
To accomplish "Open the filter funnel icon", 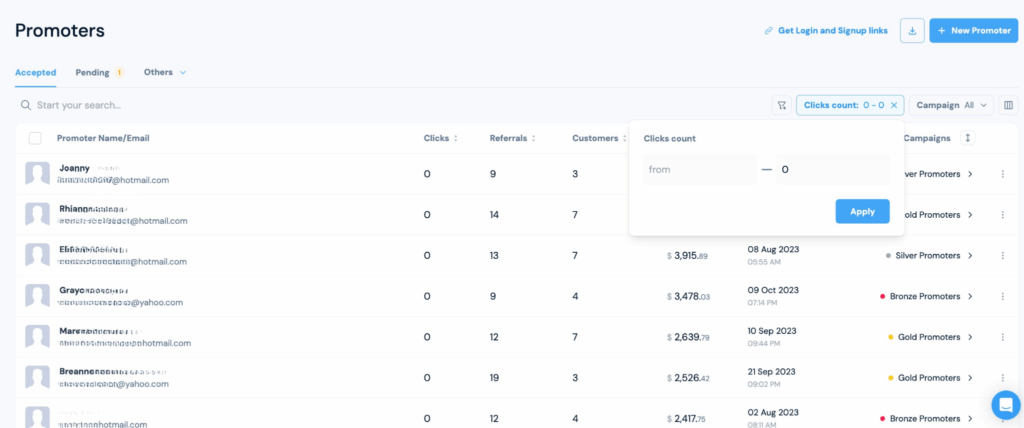I will click(x=781, y=105).
